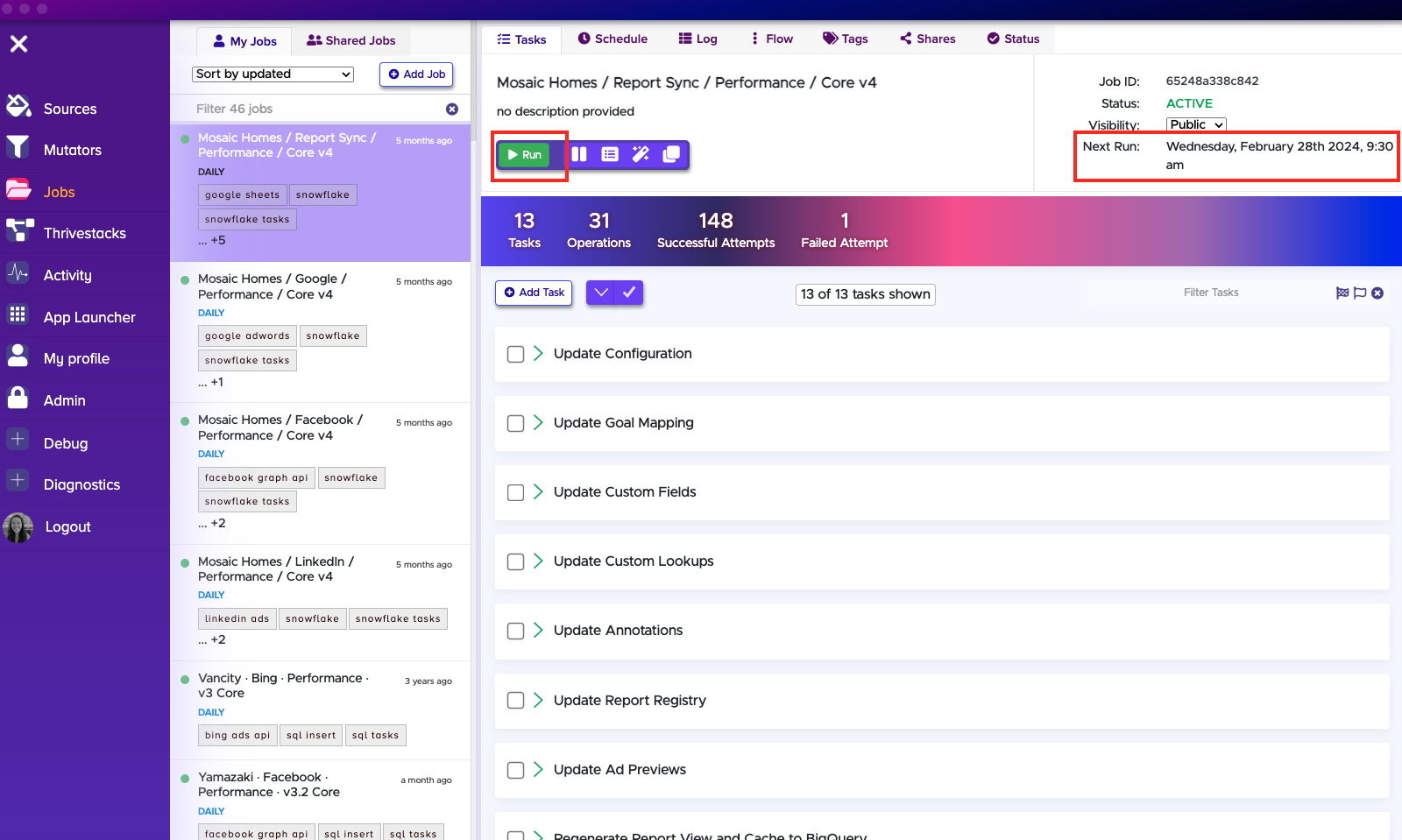The image size is (1402, 840).
Task: Click the duplicate job copy icon
Action: [671, 154]
